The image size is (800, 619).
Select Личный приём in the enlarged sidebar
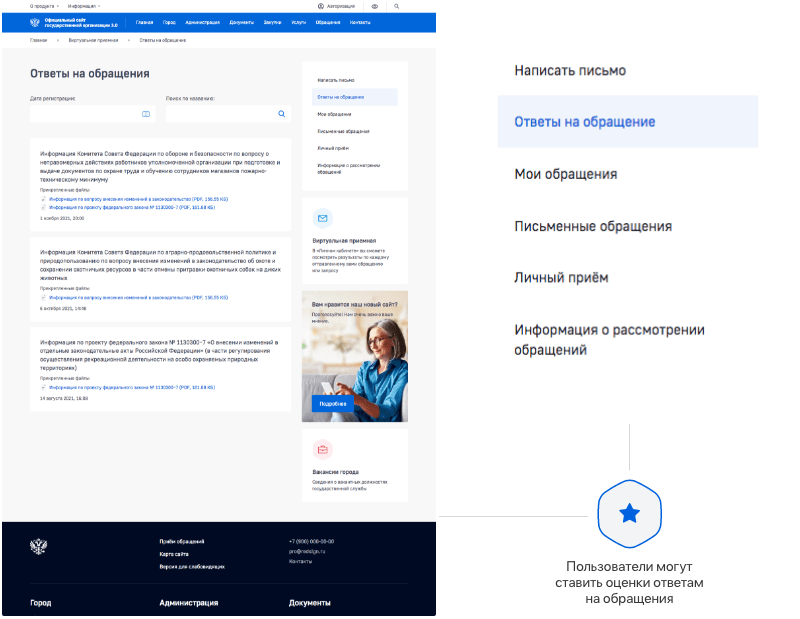tap(561, 278)
